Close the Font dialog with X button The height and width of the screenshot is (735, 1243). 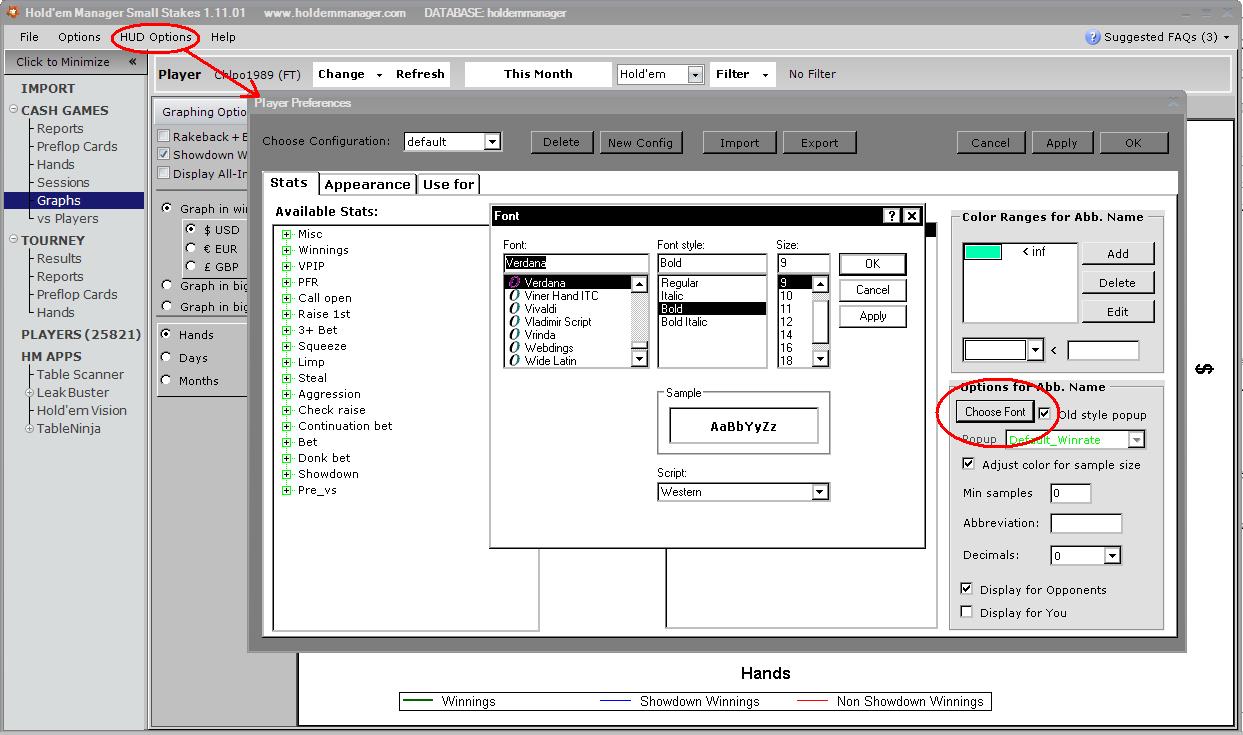pyautogui.click(x=911, y=215)
